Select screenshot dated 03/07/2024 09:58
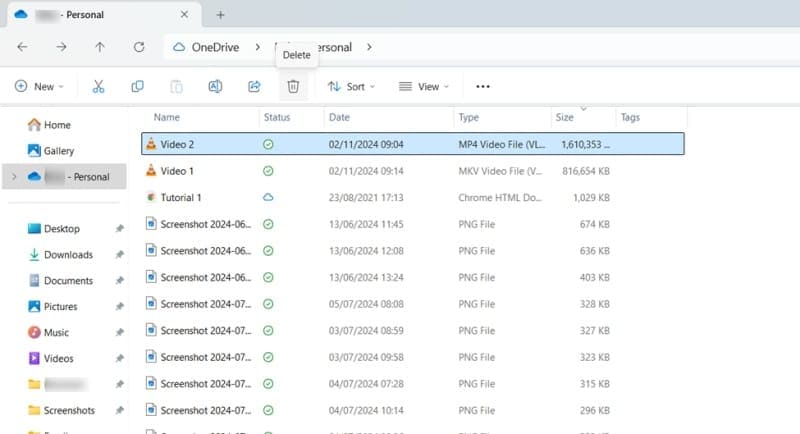The height and width of the screenshot is (434, 800). (x=413, y=357)
